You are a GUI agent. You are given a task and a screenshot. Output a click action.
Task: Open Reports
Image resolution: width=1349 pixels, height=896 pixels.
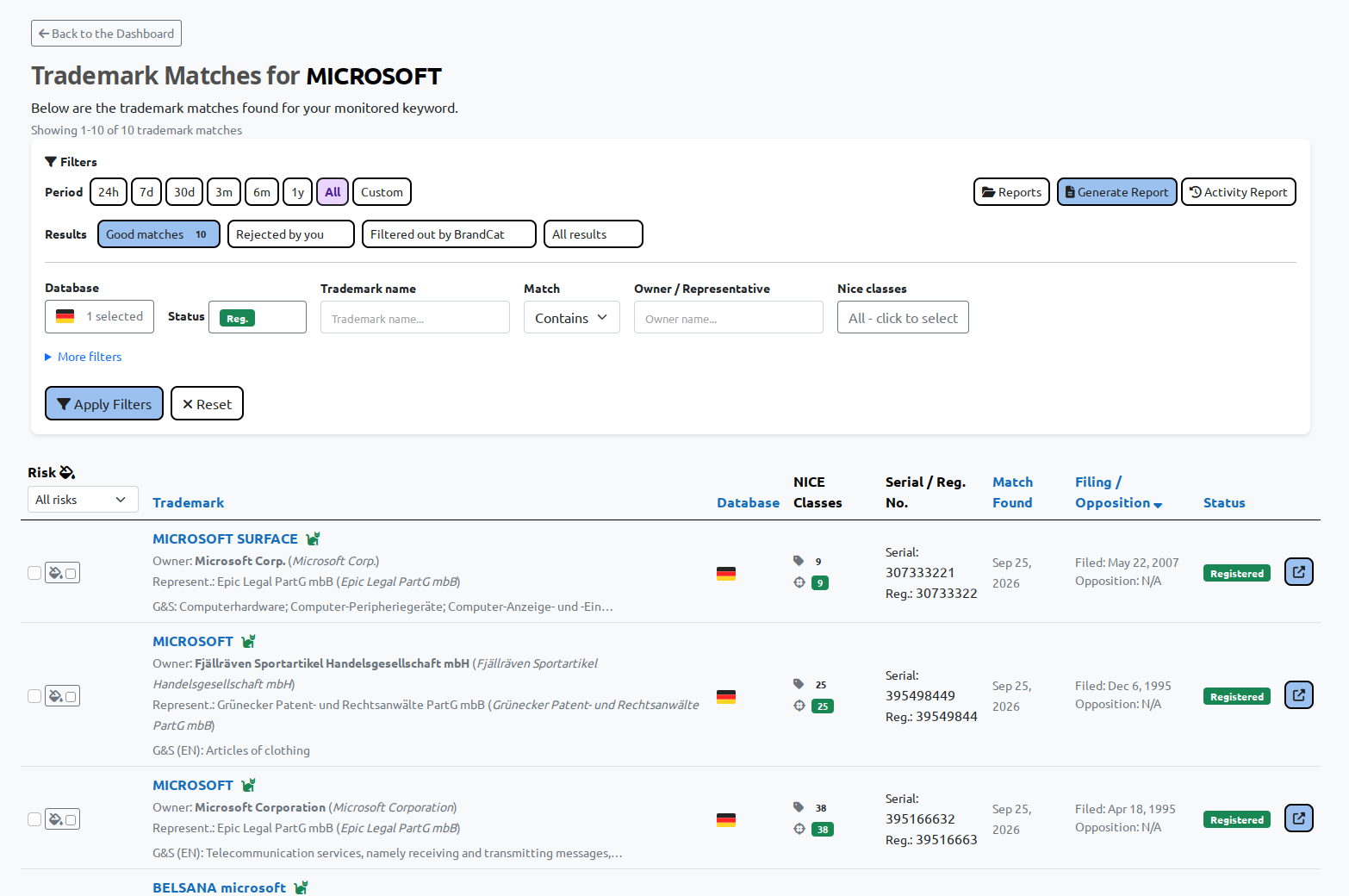click(x=1011, y=192)
